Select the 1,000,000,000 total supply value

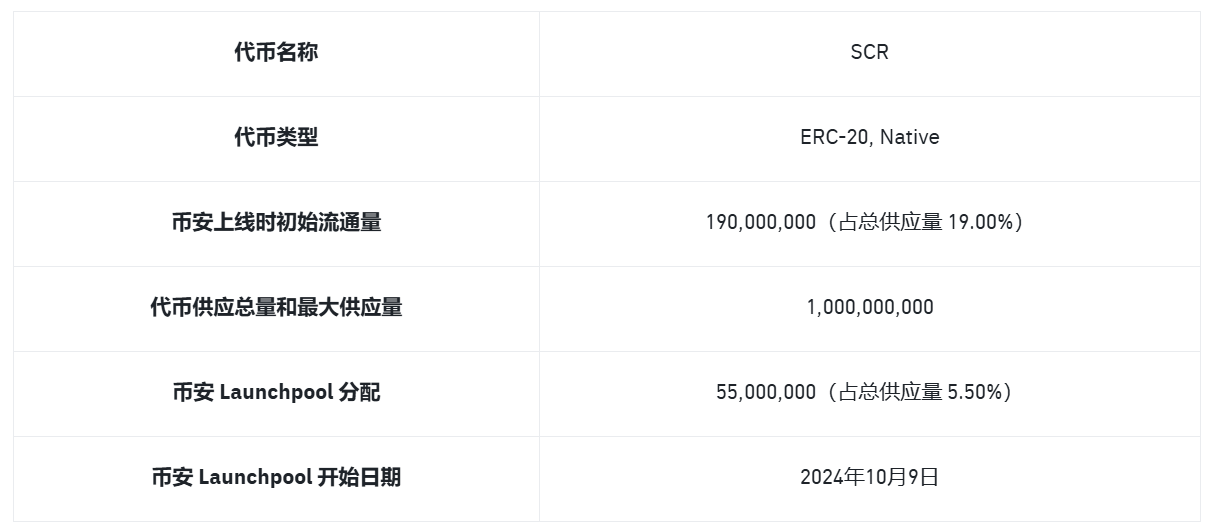click(870, 308)
